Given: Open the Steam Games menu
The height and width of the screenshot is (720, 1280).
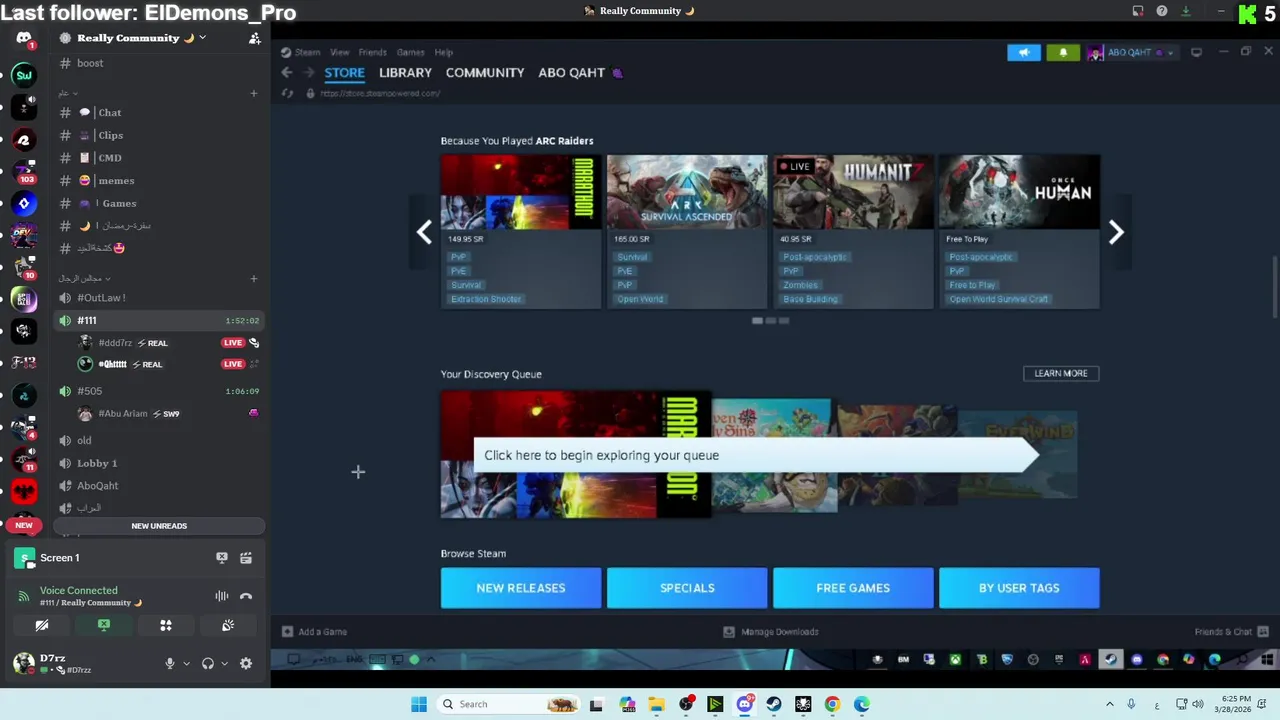Looking at the screenshot, I should pos(411,52).
